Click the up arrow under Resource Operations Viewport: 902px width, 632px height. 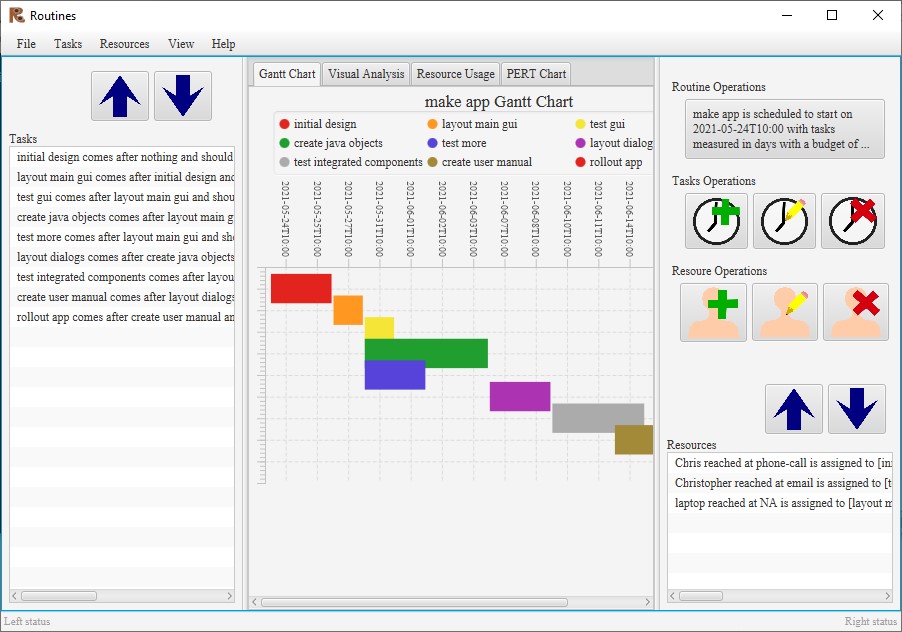point(793,407)
